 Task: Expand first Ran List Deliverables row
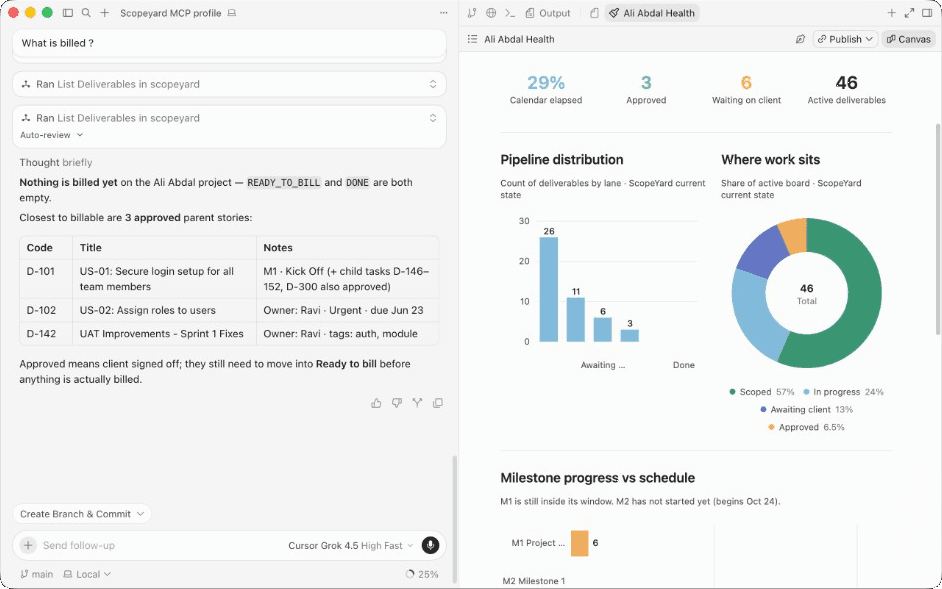coord(229,84)
